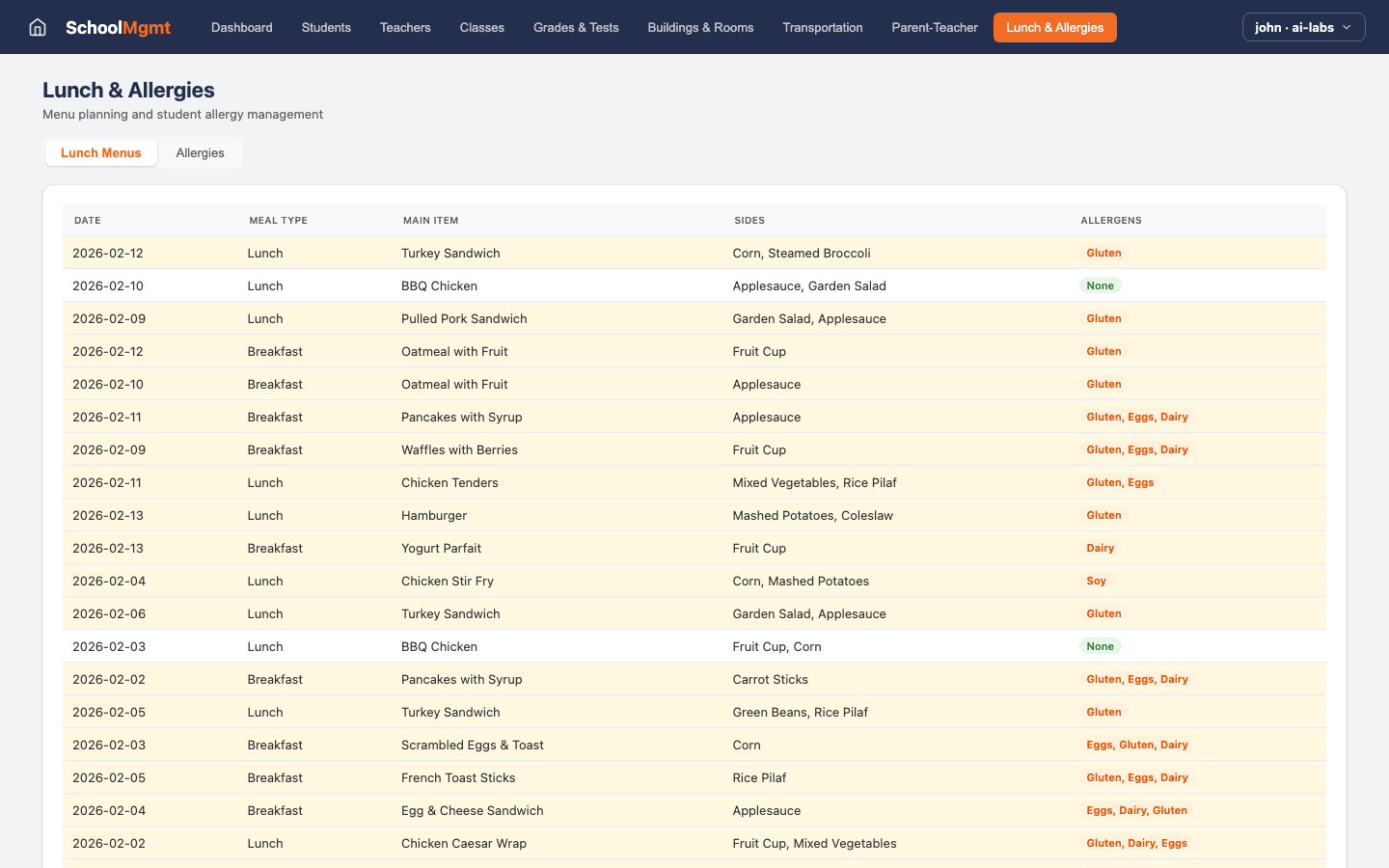This screenshot has width=1389, height=868.
Task: Click the home icon in navbar
Action: point(38,27)
